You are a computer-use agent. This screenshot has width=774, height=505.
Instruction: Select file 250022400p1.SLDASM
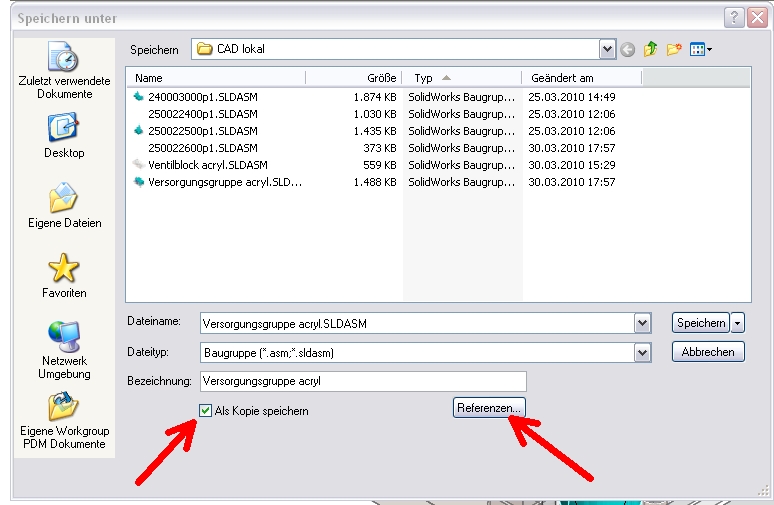click(203, 114)
